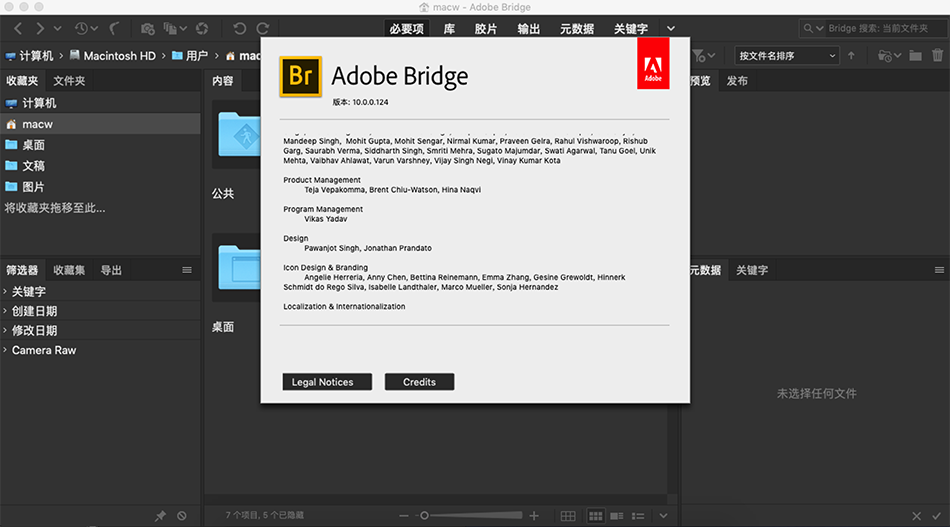The image size is (950, 527).
Task: Click the minus thumbnail size icon
Action: point(404,516)
